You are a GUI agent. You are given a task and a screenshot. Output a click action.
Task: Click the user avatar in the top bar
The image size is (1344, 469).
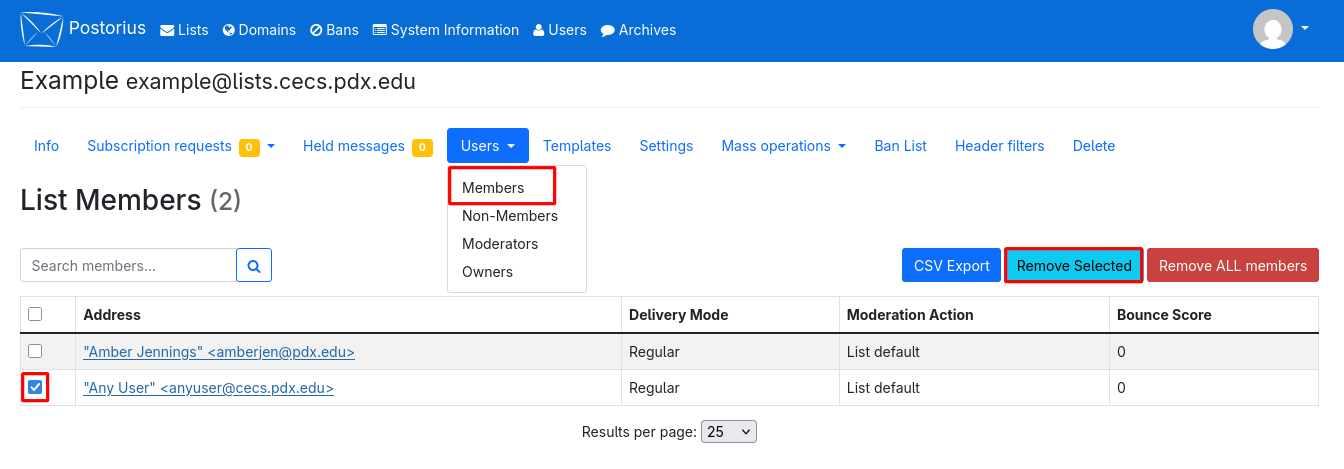click(1273, 29)
